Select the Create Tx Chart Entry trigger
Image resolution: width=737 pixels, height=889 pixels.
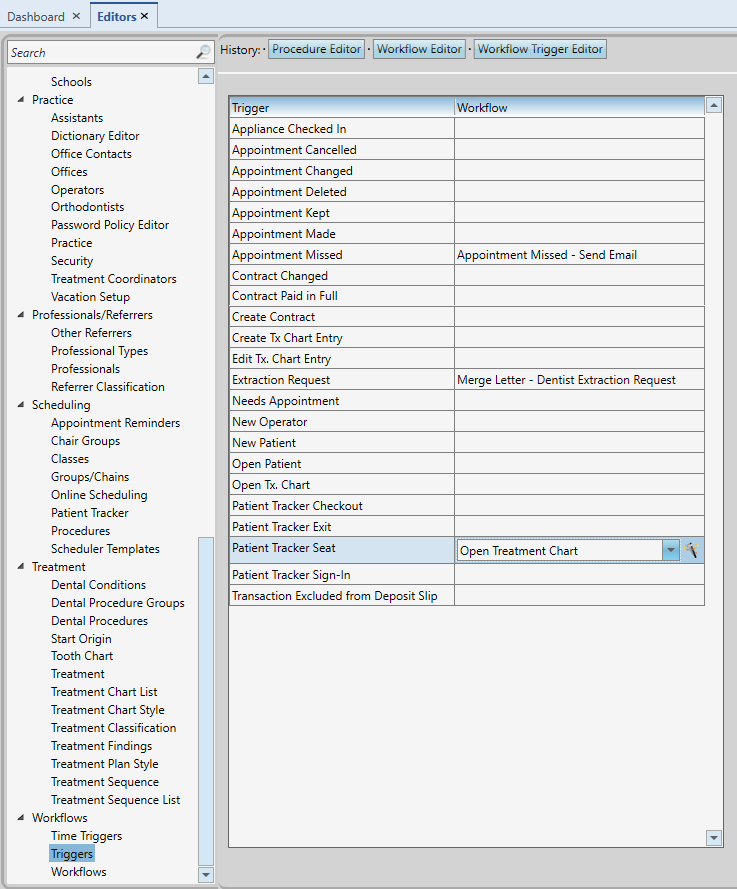click(467, 338)
